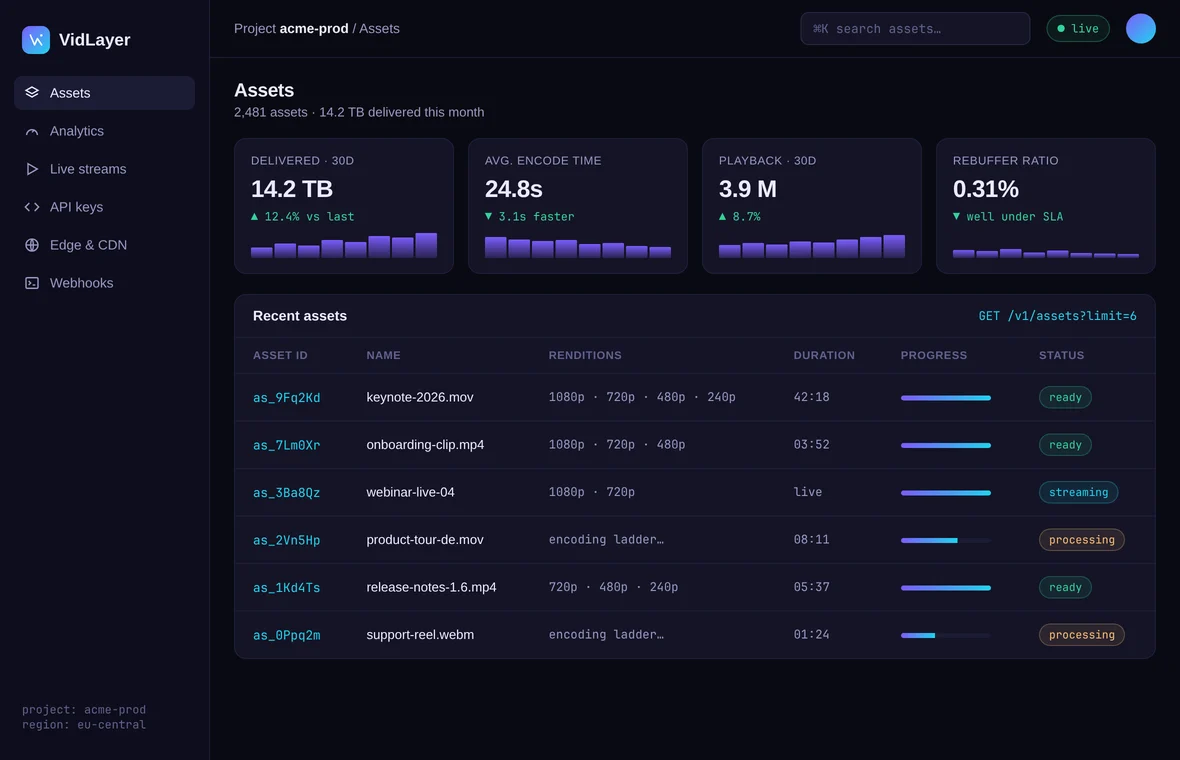Click the API keys code brackets icon
This screenshot has width=1180, height=760.
click(x=32, y=207)
